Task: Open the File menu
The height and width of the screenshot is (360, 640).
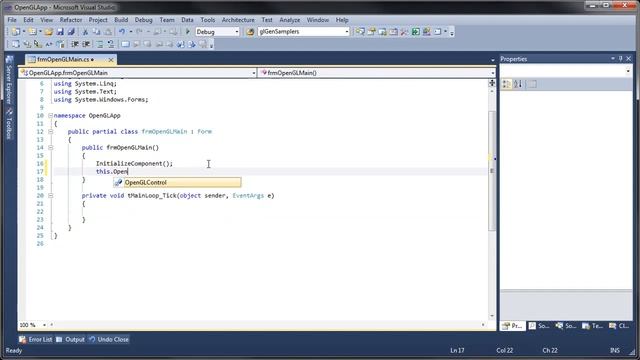Action: (x=12, y=20)
